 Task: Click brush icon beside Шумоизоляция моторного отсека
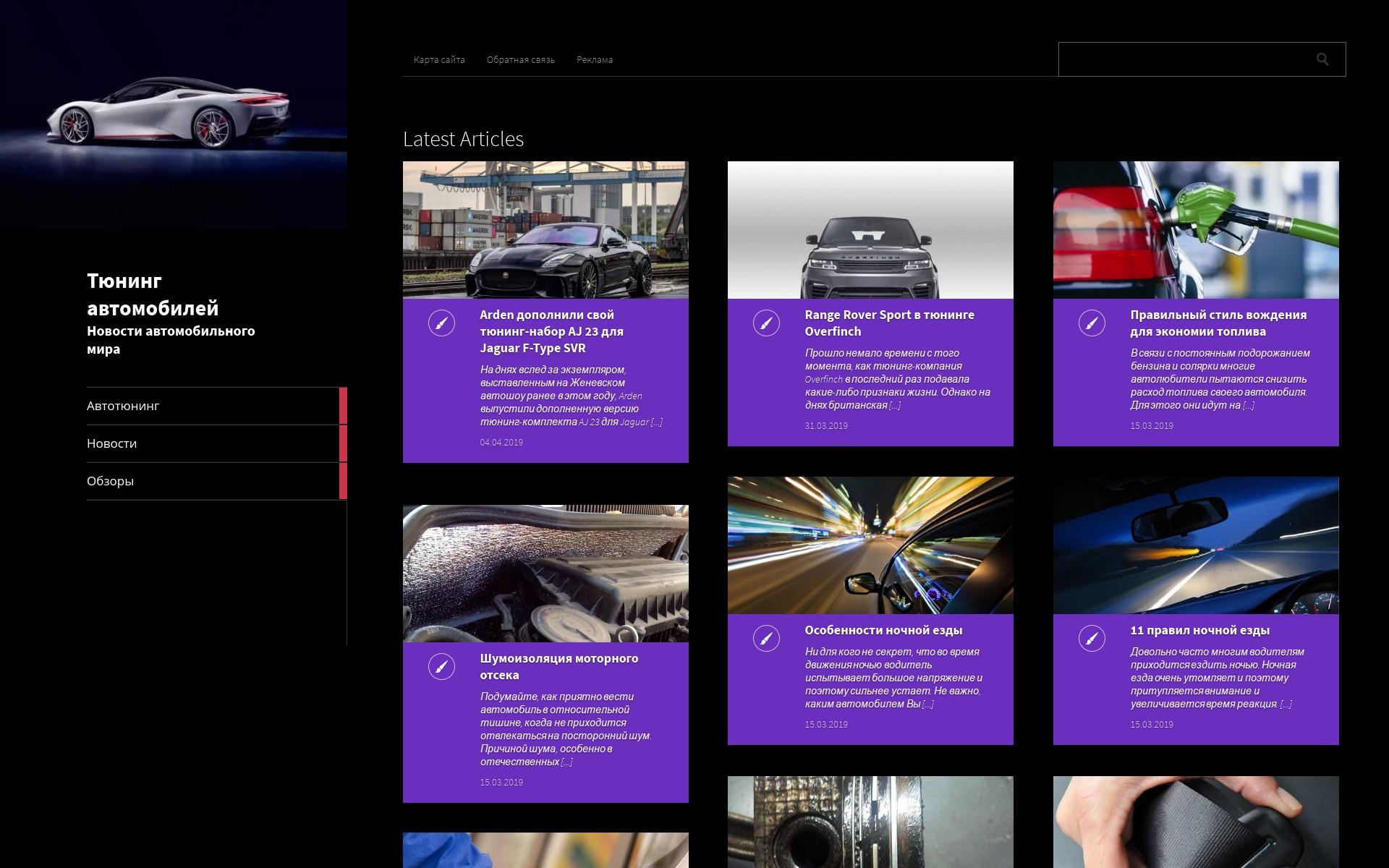pos(441,666)
